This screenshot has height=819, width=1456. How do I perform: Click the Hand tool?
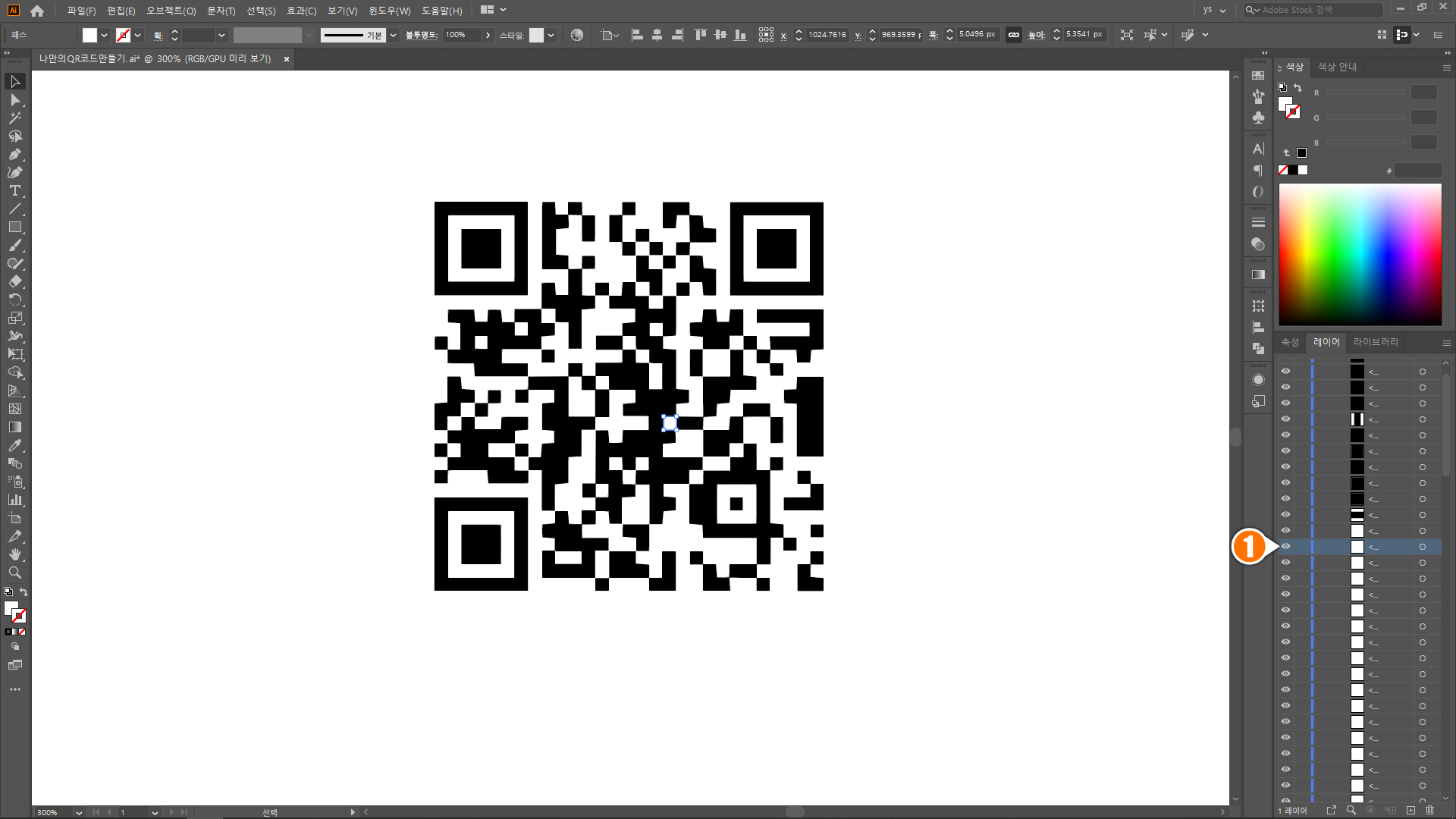[x=14, y=554]
